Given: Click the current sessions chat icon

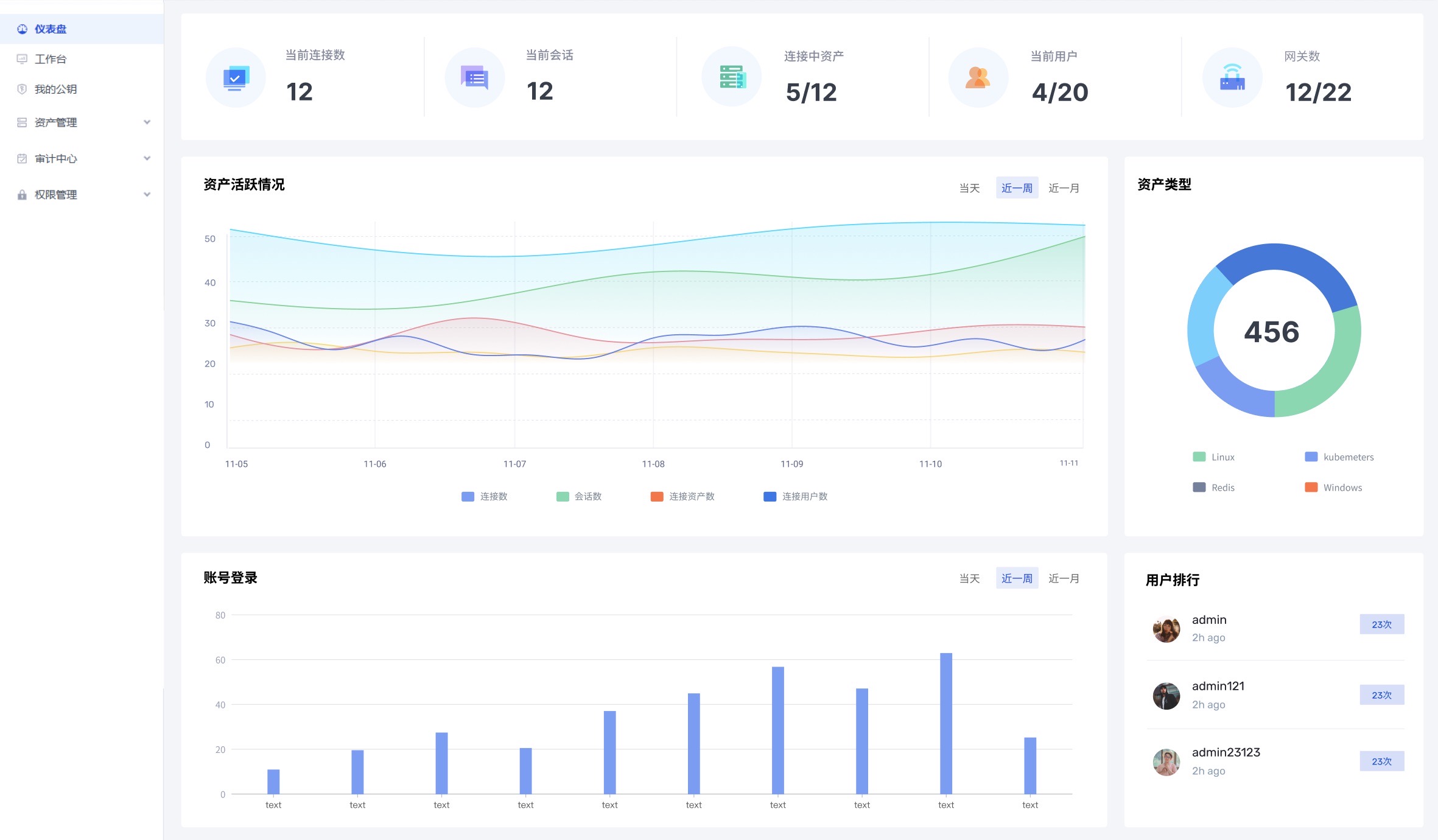Looking at the screenshot, I should [x=475, y=78].
